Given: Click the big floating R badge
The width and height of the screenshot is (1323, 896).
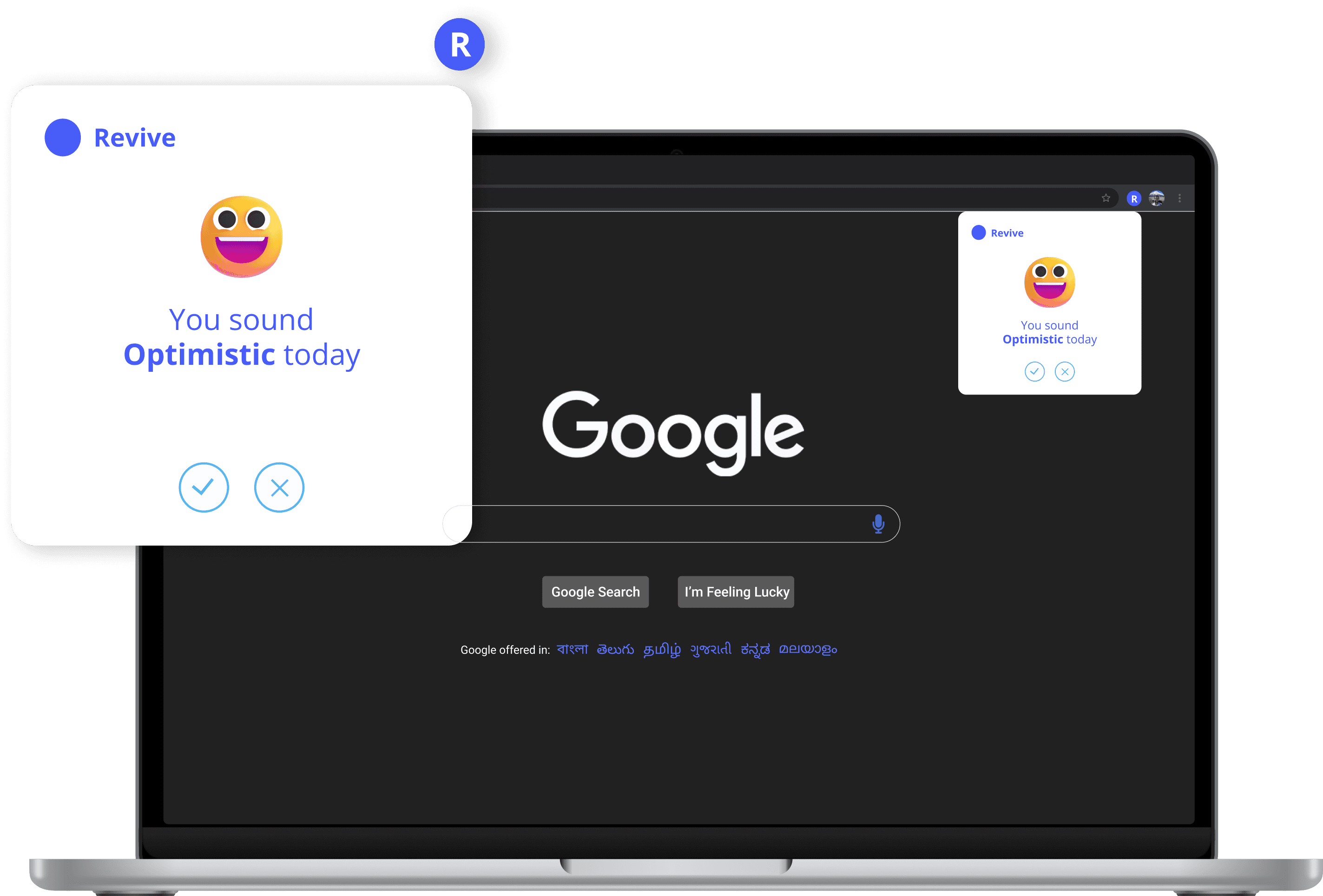Looking at the screenshot, I should 460,45.
